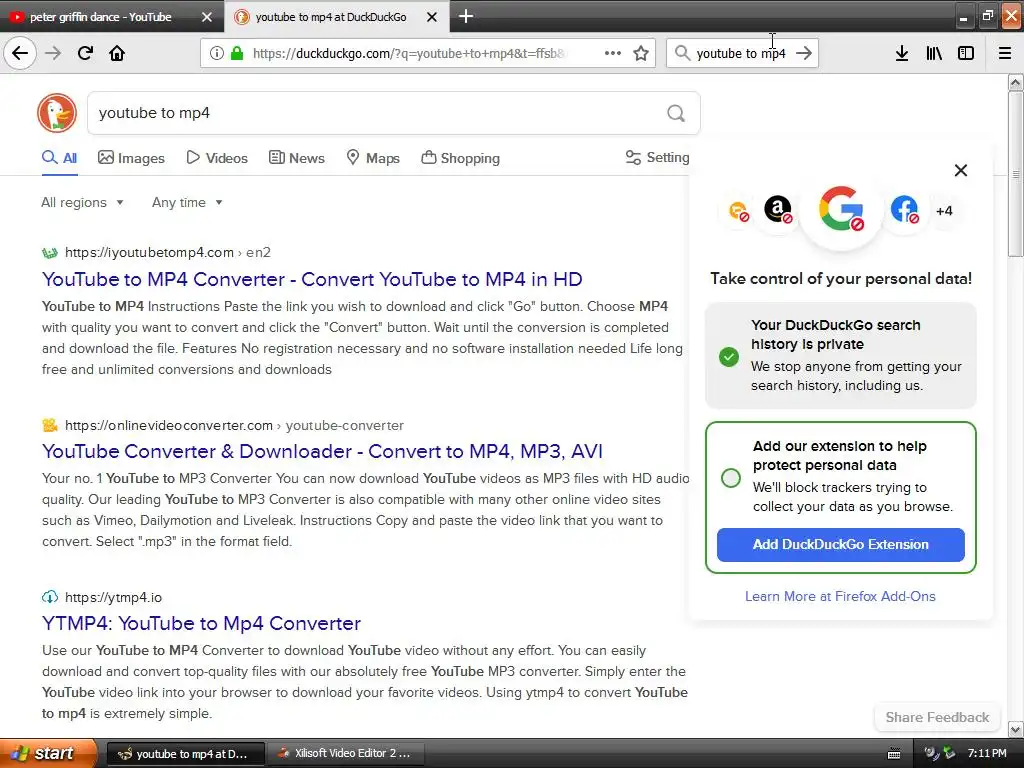
Task: Click the iyoutubetomp4 site favicon
Action: (50, 253)
